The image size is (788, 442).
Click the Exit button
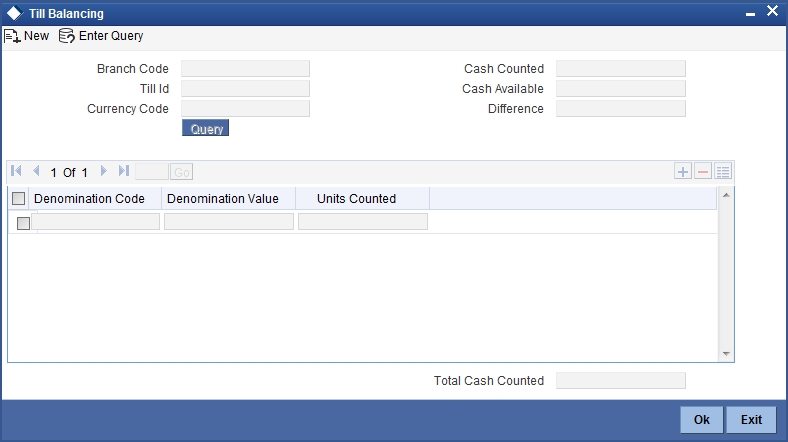click(x=751, y=419)
